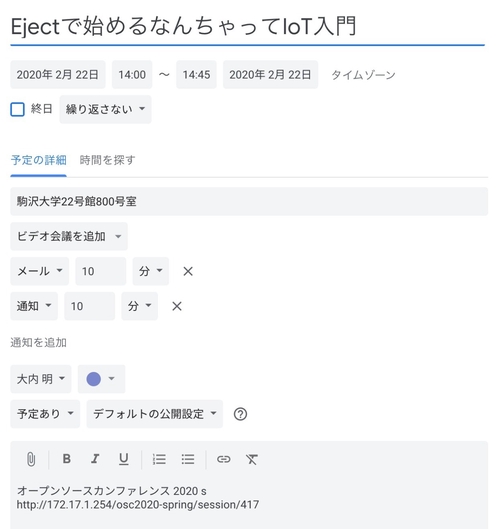Remove text formatting icon
This screenshot has width=500, height=529.
tap(252, 459)
